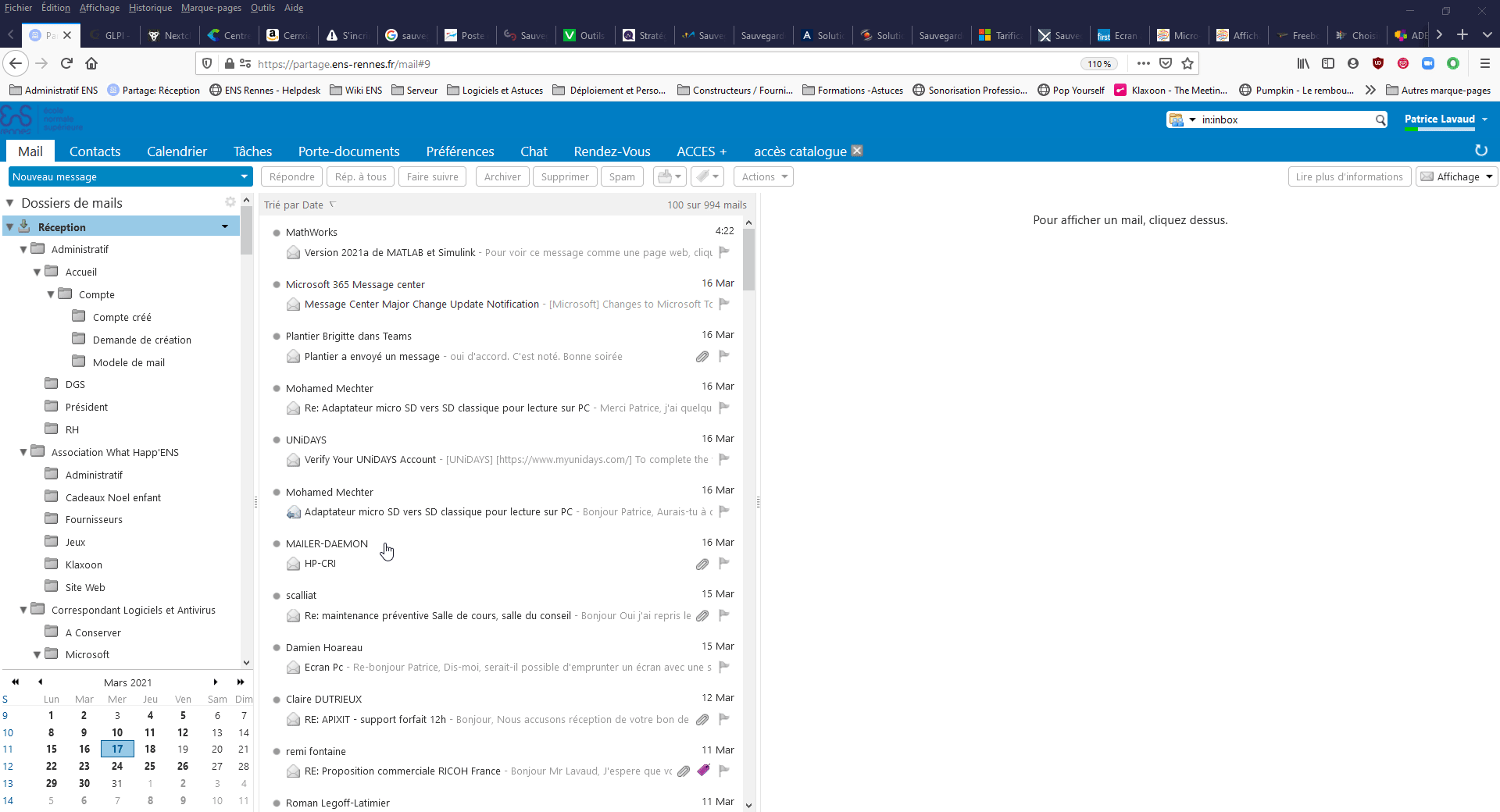The width and height of the screenshot is (1500, 812).
Task: Open the Porte-documents tab
Action: (x=348, y=151)
